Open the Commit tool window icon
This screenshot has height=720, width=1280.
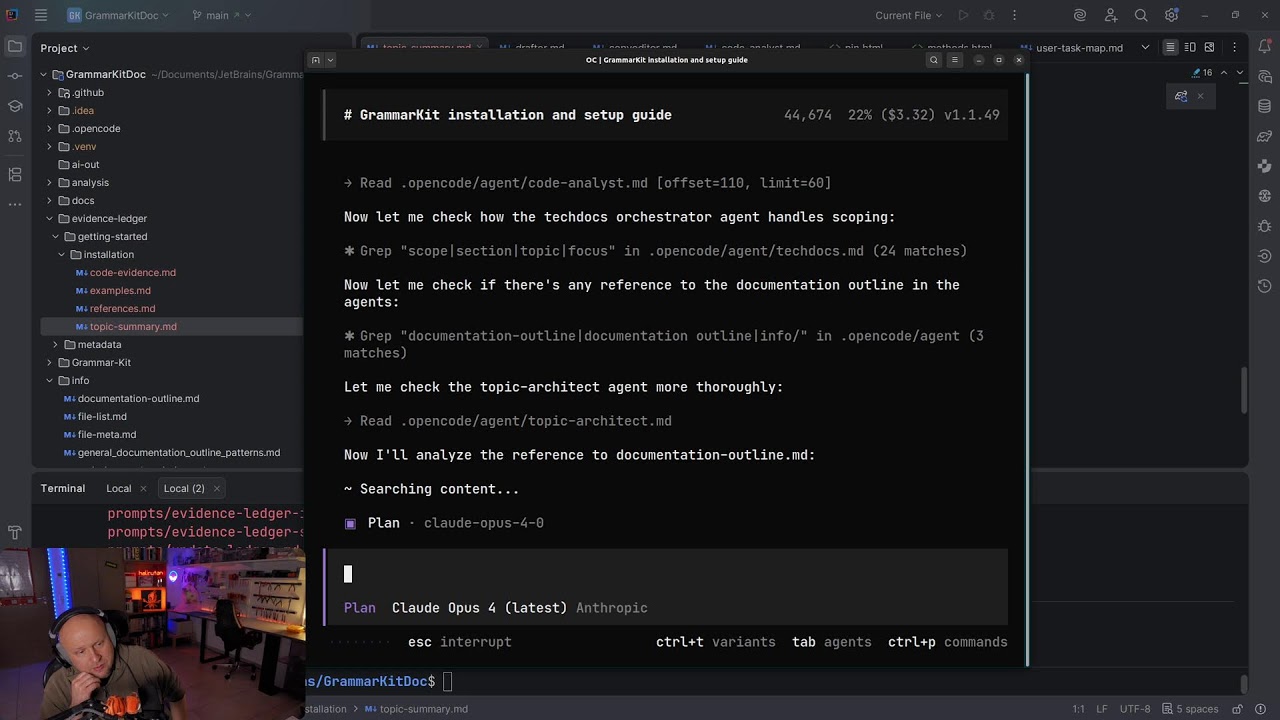click(15, 76)
